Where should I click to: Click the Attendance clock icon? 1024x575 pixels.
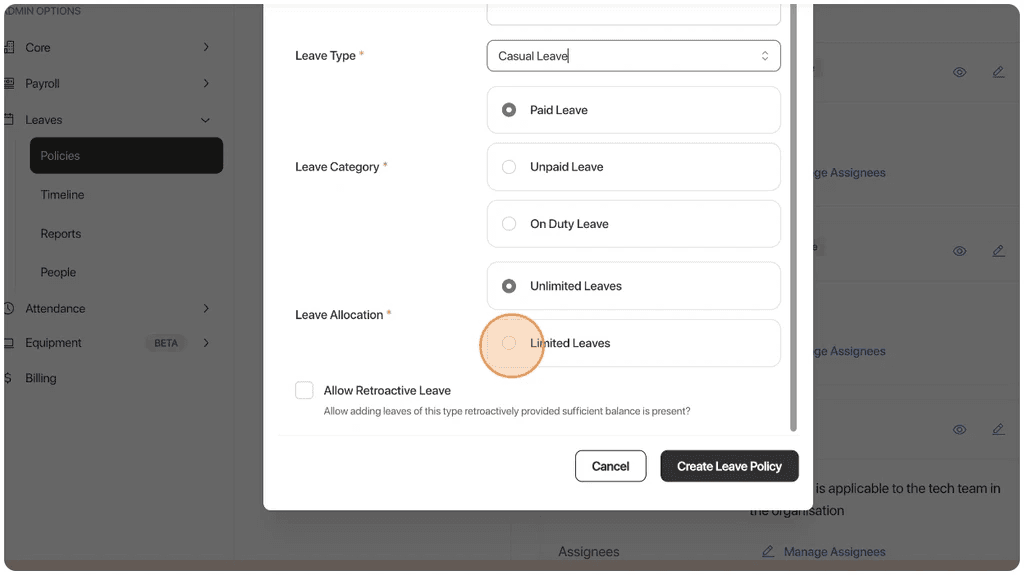9,308
